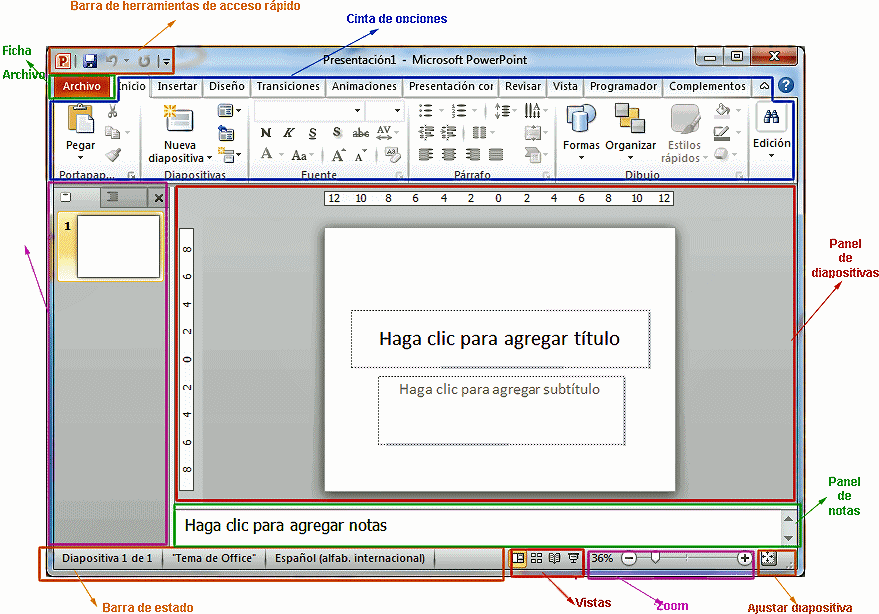Viewport: 879px width, 614px height.
Task: Open the Archivo file tab
Action: 82,86
